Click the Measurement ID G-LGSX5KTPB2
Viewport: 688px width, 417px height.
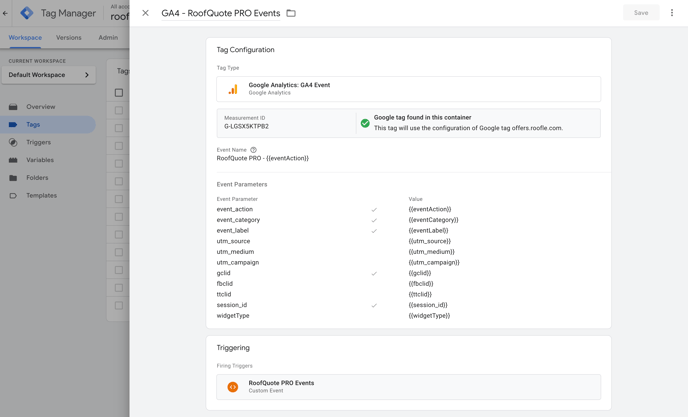click(246, 126)
